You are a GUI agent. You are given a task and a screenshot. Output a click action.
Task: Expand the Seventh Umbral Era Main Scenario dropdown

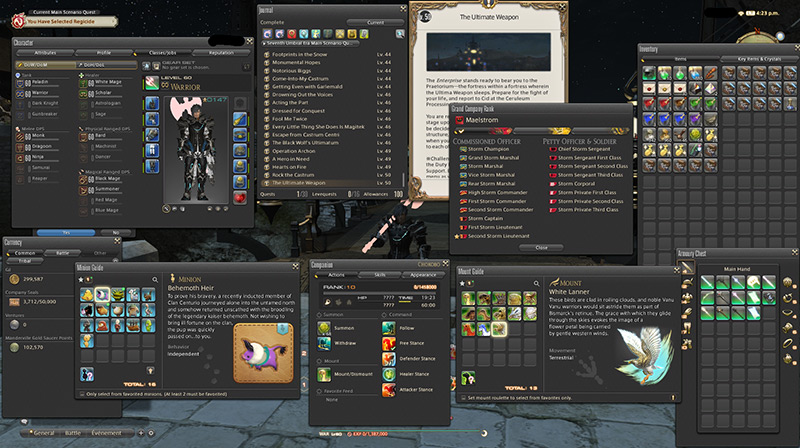point(311,43)
